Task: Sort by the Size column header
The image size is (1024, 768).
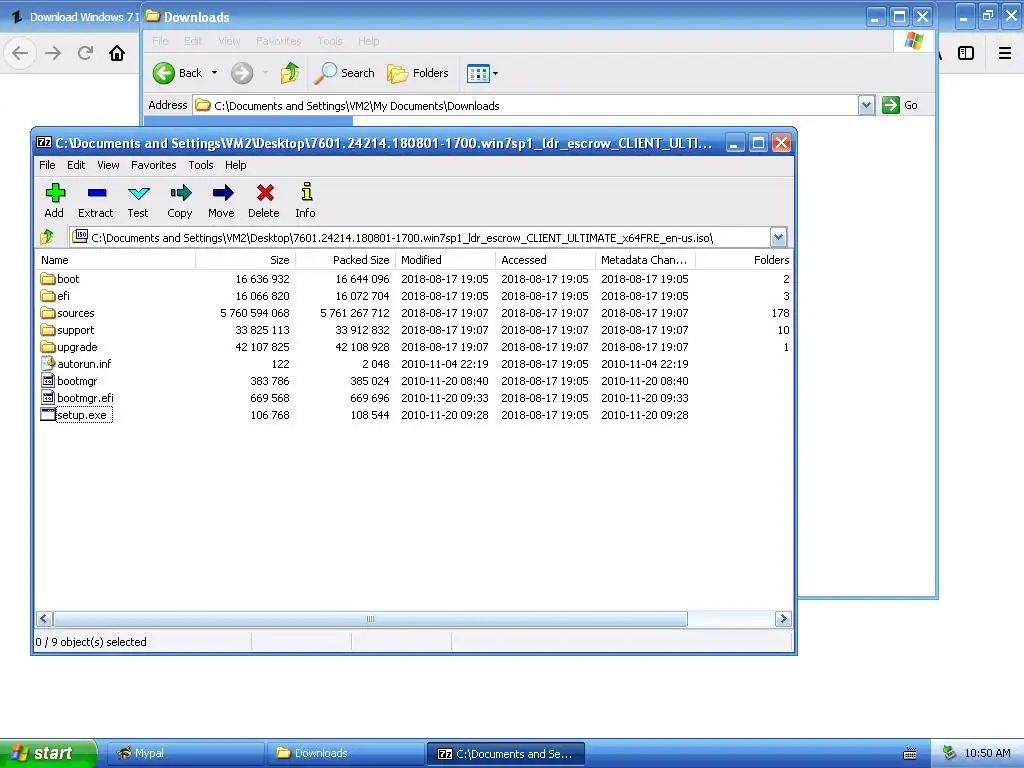Action: pos(246,260)
